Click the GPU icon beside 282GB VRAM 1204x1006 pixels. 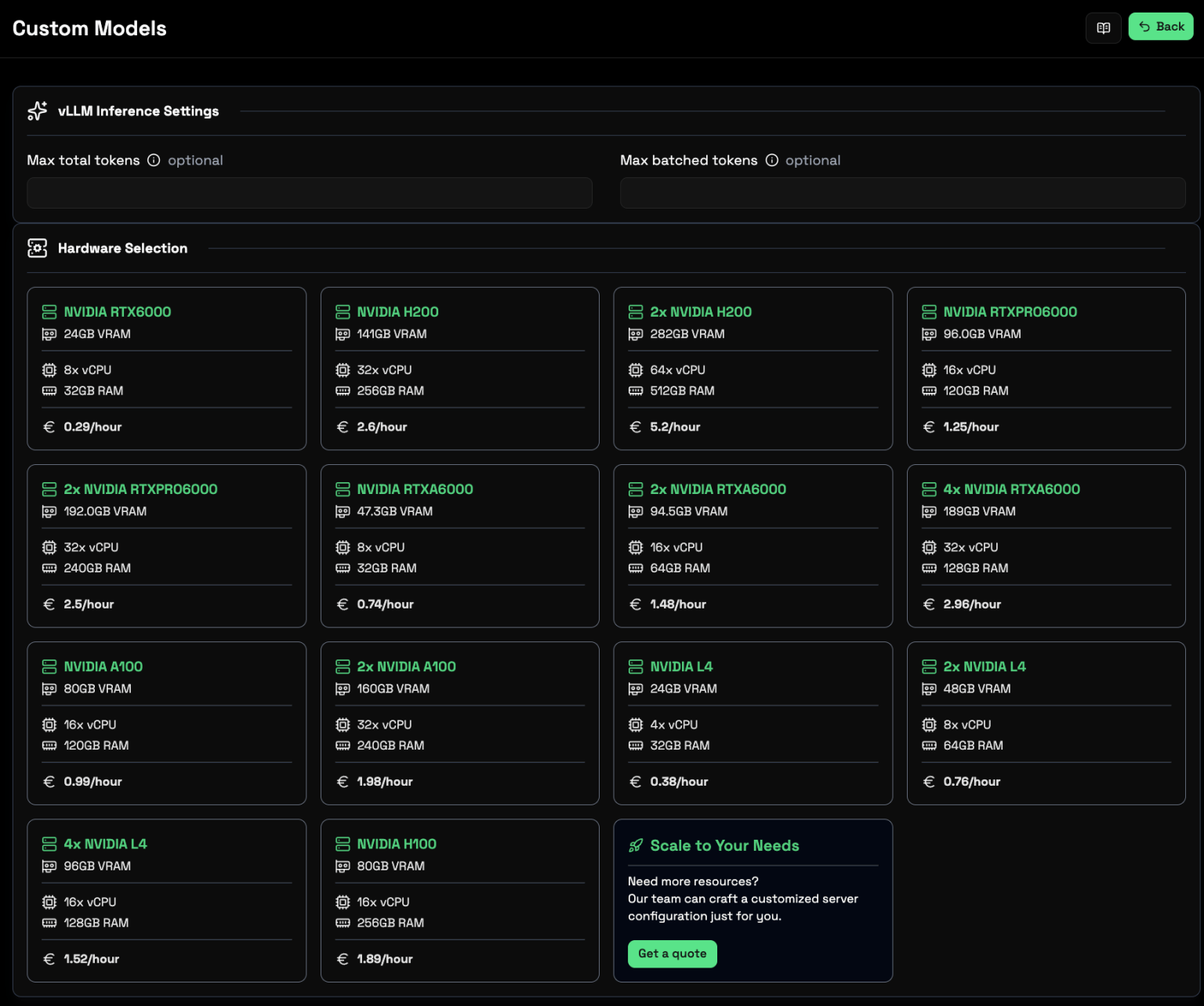point(636,334)
